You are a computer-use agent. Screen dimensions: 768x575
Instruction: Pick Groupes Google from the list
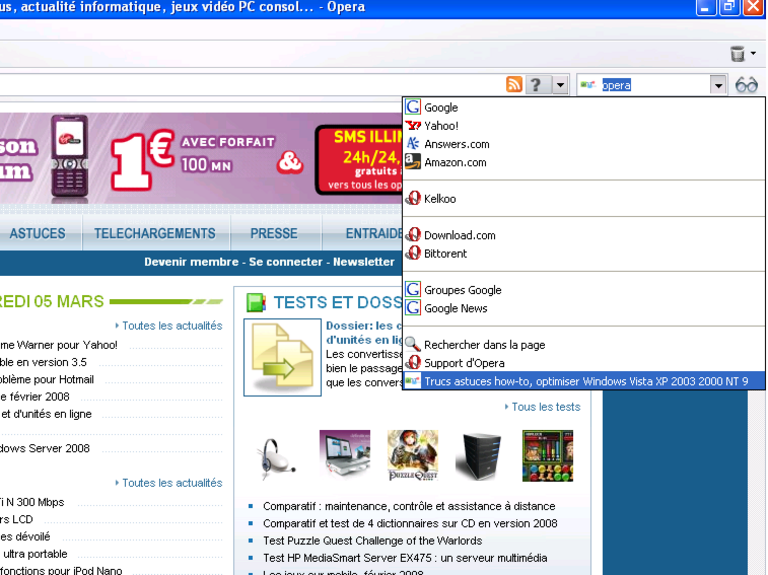[x=584, y=290]
